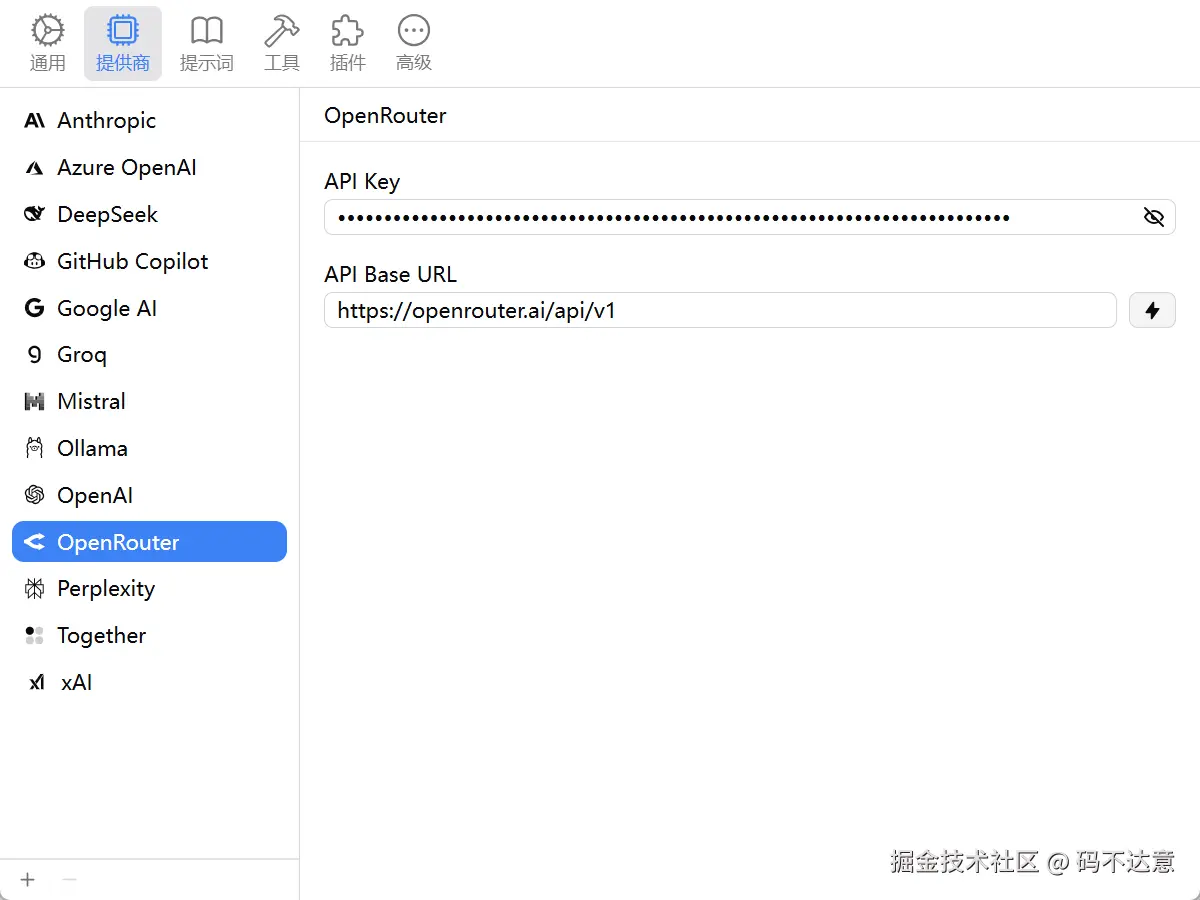Click the Ollama llama icon
The image size is (1200, 900).
coord(35,449)
